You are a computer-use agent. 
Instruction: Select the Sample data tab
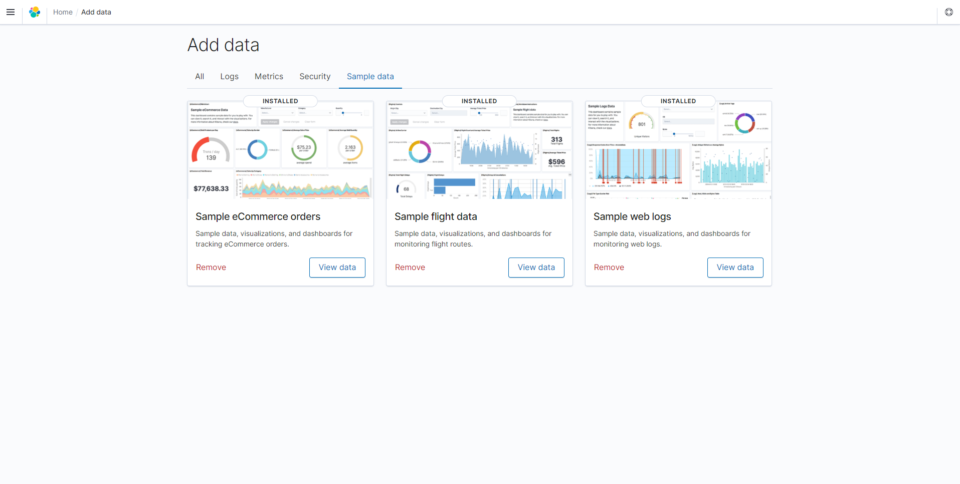(x=370, y=76)
